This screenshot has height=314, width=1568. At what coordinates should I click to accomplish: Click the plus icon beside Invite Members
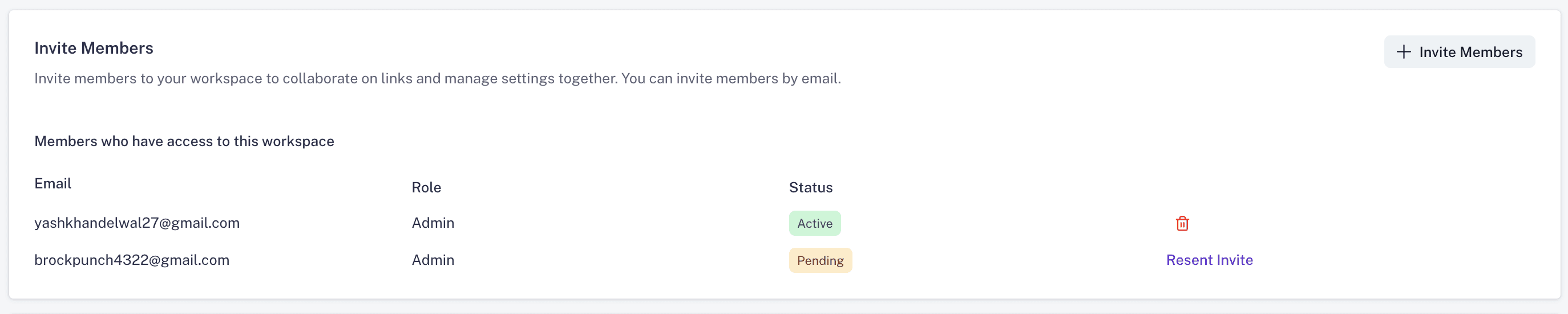[x=1403, y=53]
